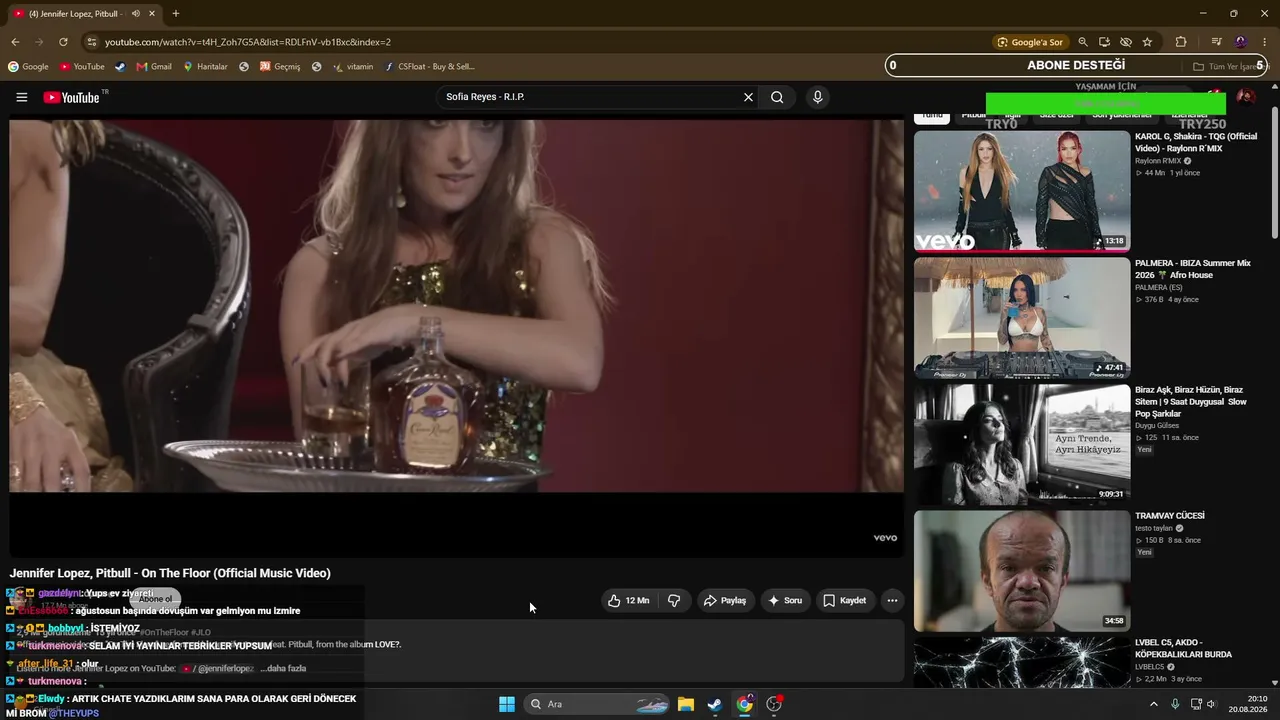Run the YouTube search magnifier button
Image resolution: width=1280 pixels, height=720 pixels.
[777, 97]
